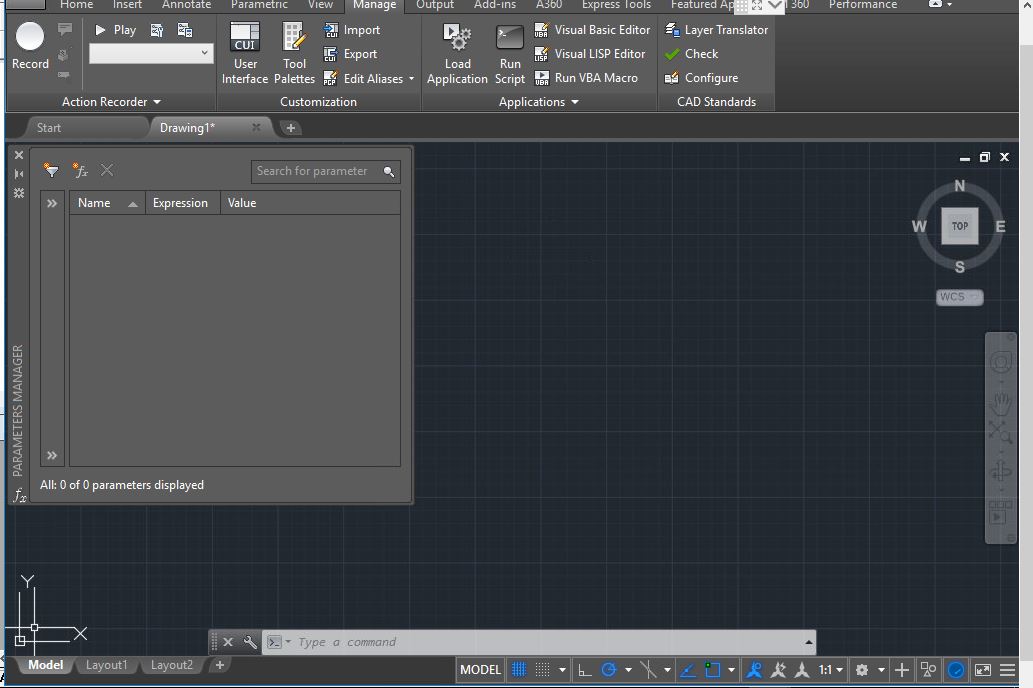Open the Layer Translator
The image size is (1033, 688).
[x=717, y=30]
